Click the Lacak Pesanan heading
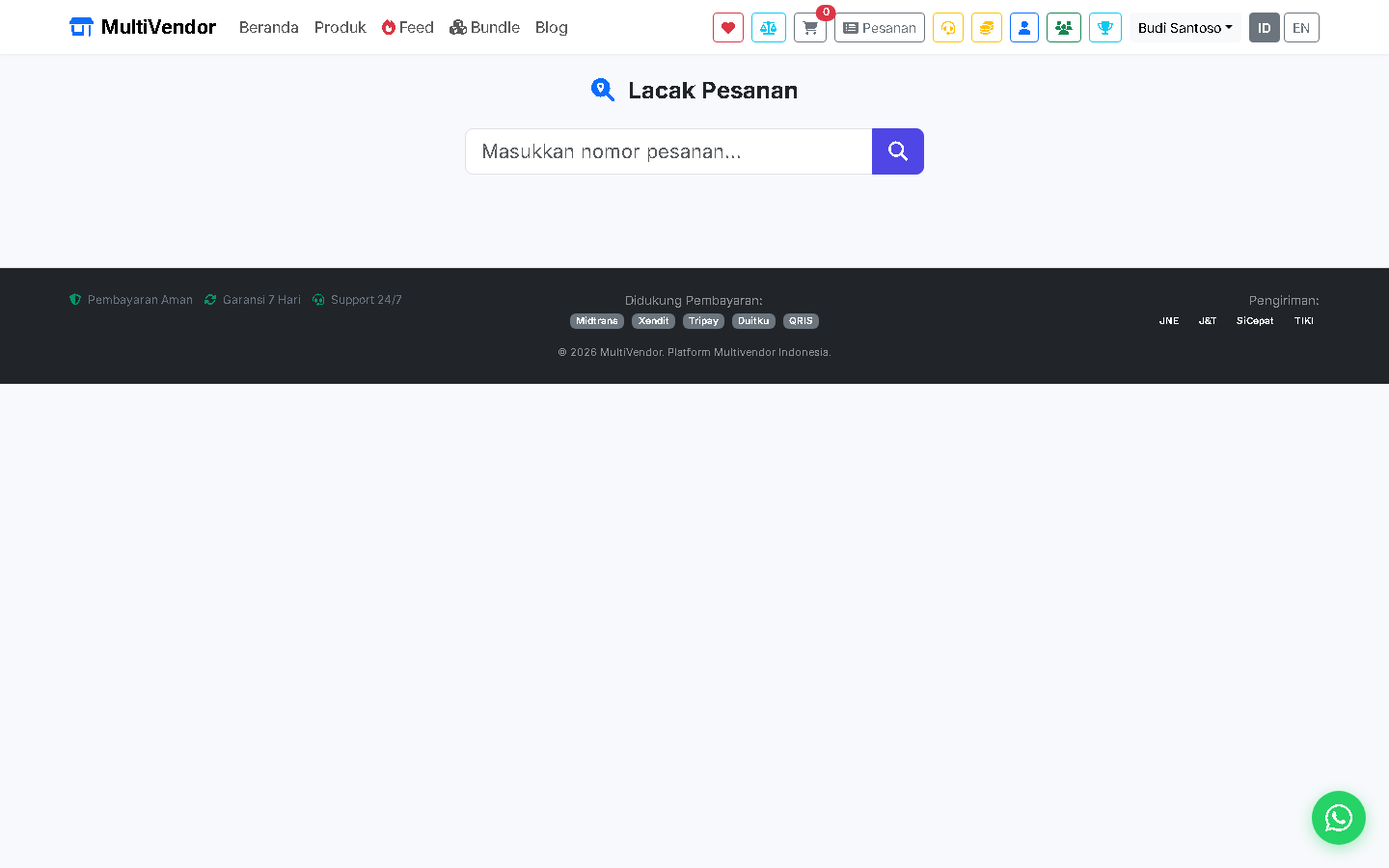This screenshot has height=868, width=1389. coord(694,90)
